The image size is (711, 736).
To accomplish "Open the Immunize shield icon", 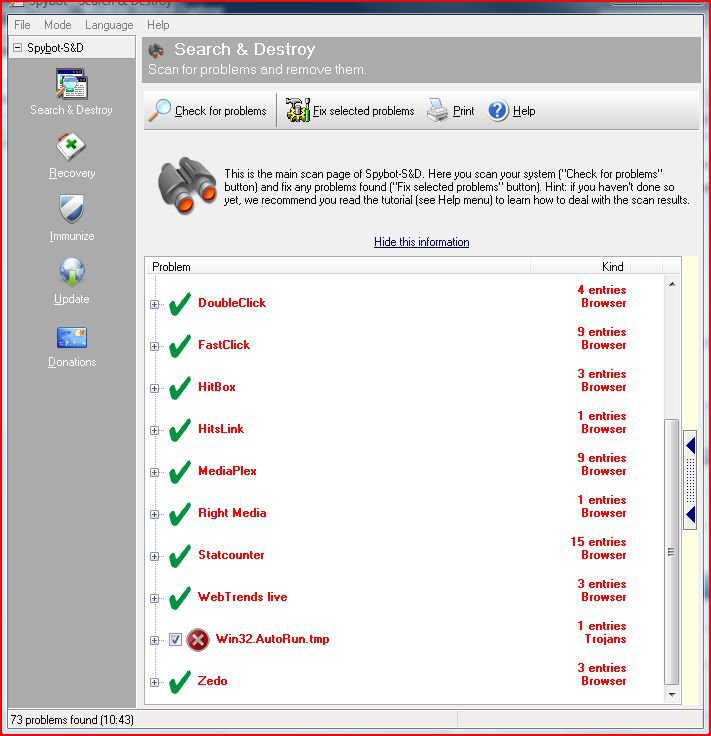I will [71, 209].
